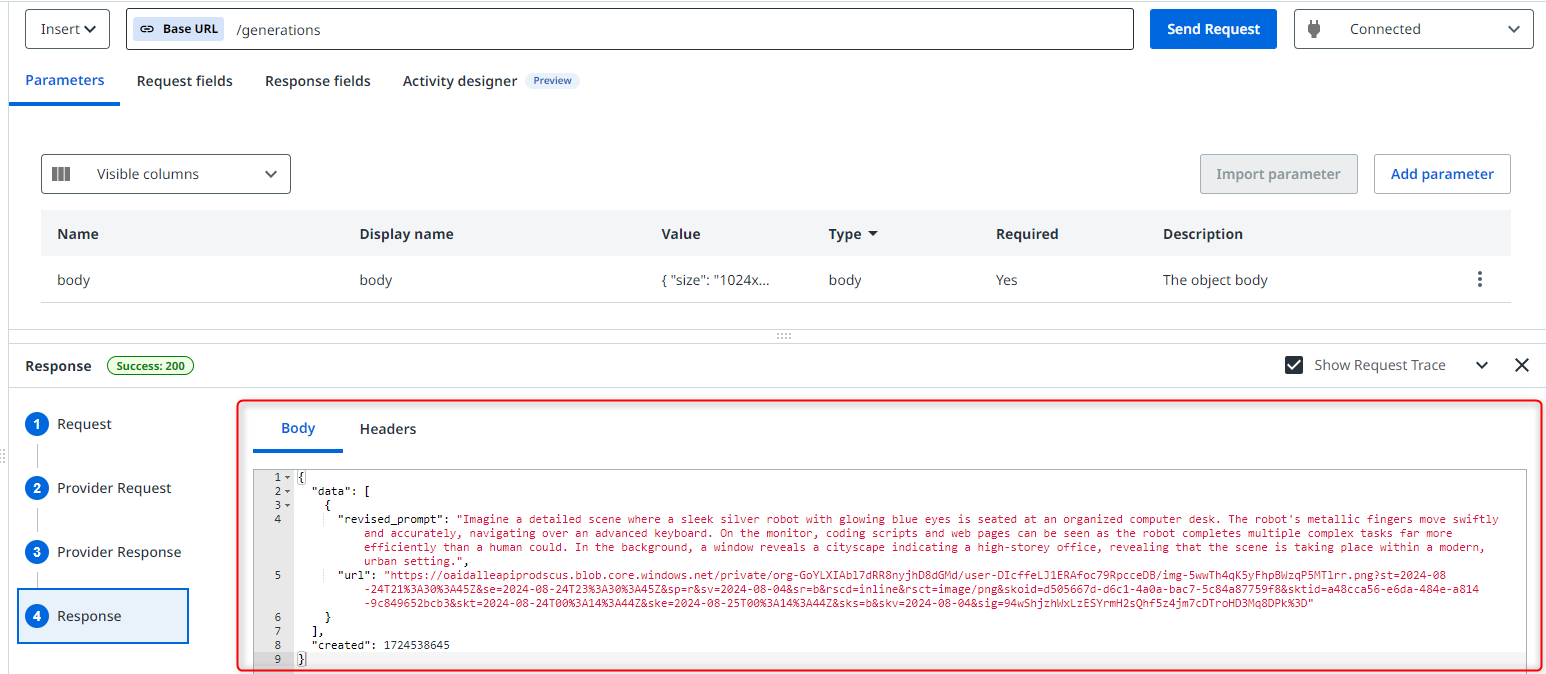The height and width of the screenshot is (674, 1546).
Task: Toggle the Show Request Trace checkbox
Action: pos(1294,365)
